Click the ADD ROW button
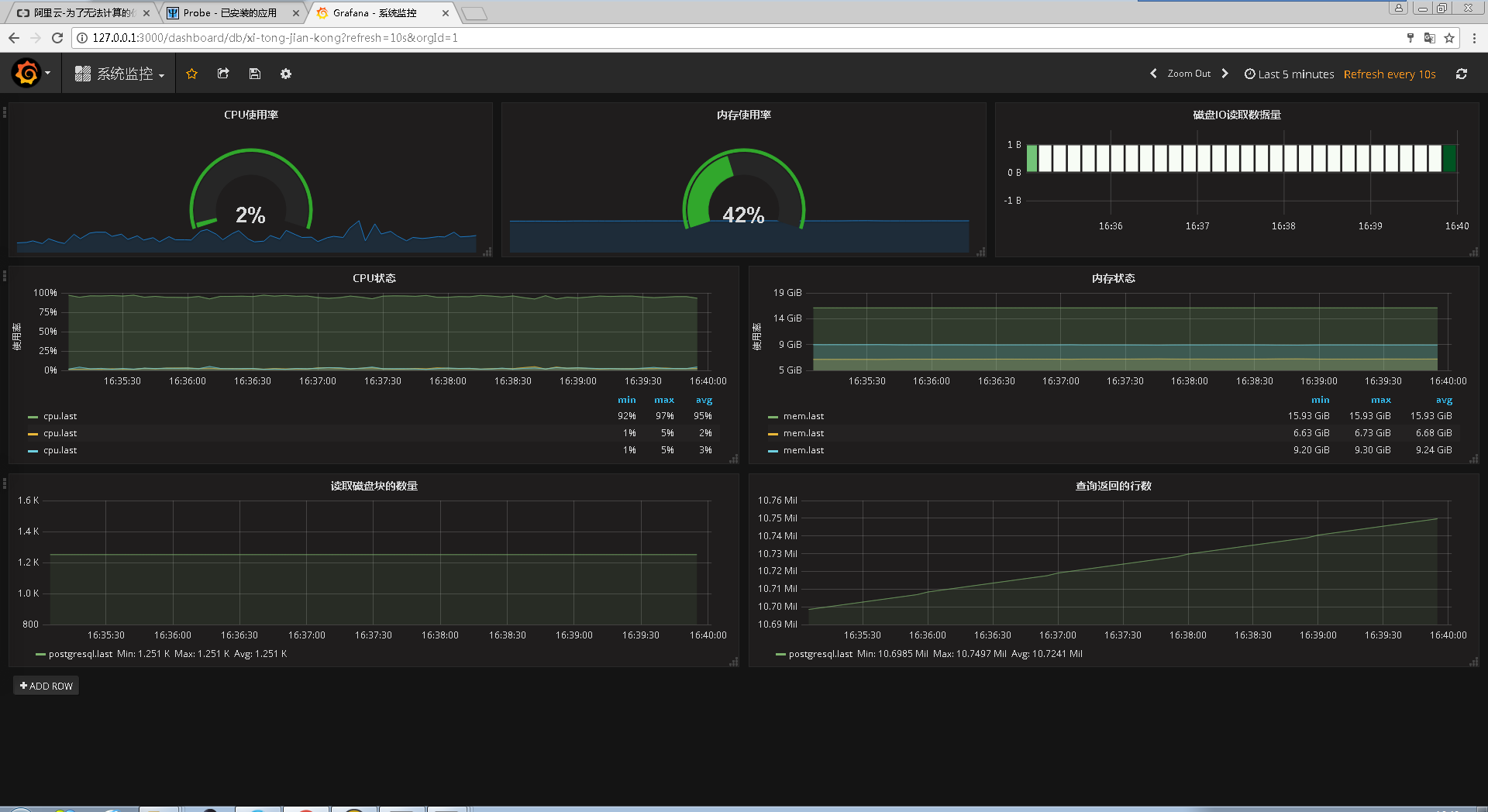1488x812 pixels. pyautogui.click(x=46, y=685)
